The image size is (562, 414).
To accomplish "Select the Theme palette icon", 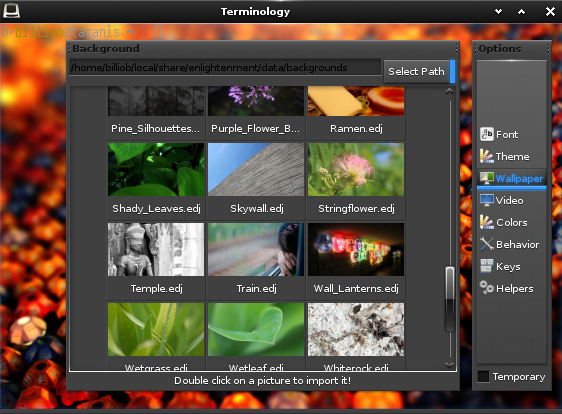I will pyautogui.click(x=486, y=156).
